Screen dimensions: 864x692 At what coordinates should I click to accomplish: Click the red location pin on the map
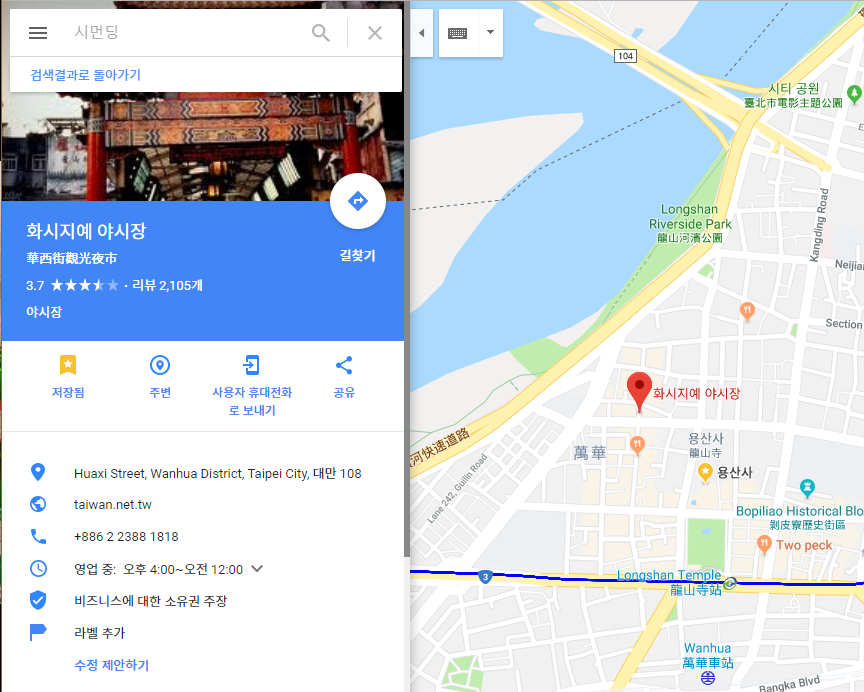[639, 392]
